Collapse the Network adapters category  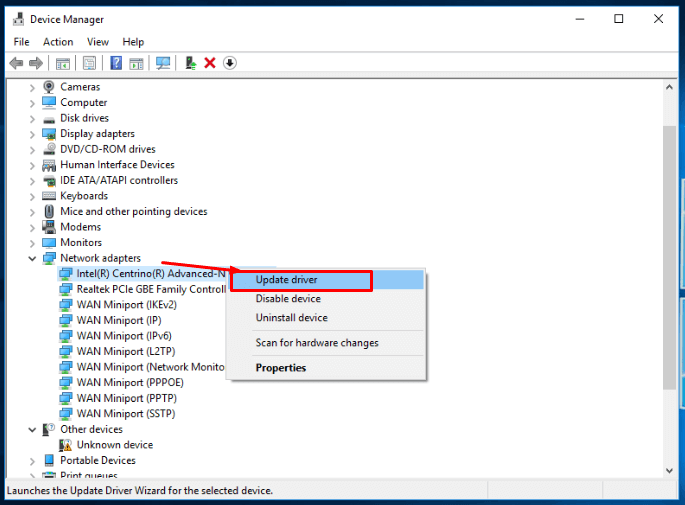click(x=33, y=258)
